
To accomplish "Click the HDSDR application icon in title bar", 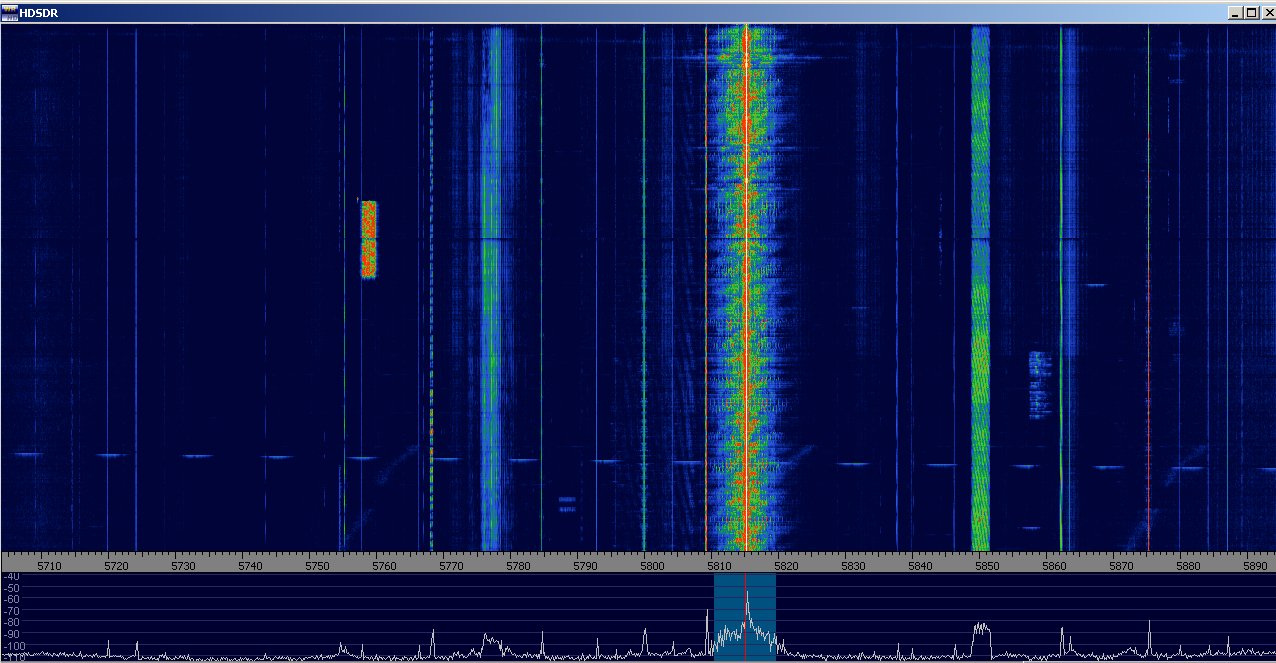I will point(10,13).
